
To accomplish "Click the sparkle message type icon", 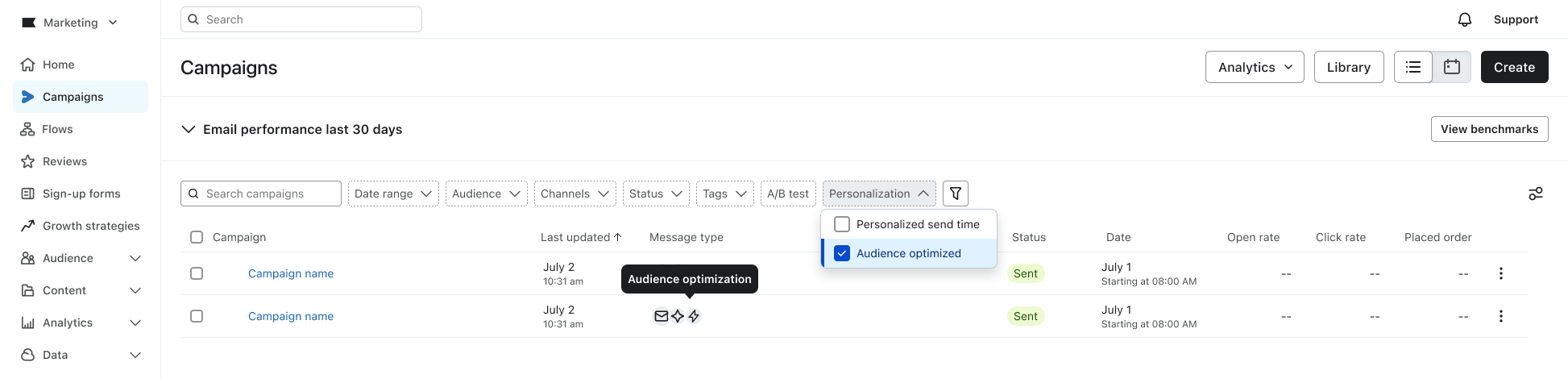I will pos(678,316).
